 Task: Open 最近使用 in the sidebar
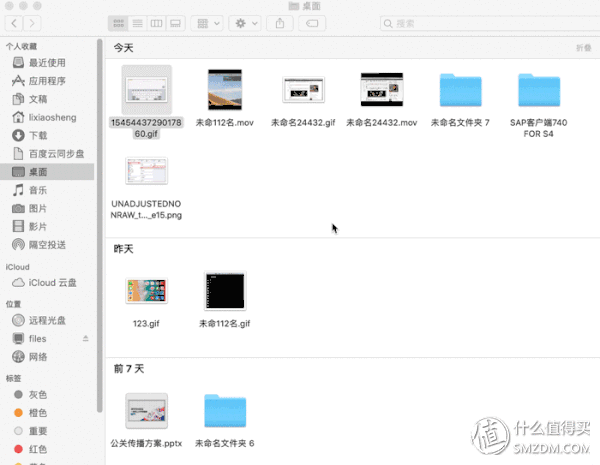click(x=47, y=62)
